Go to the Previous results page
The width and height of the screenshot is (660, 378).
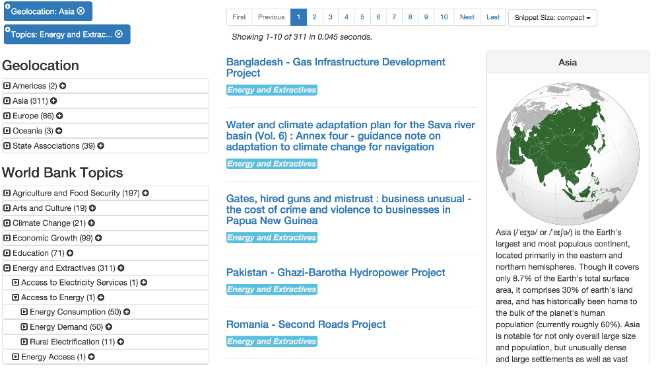click(x=271, y=17)
